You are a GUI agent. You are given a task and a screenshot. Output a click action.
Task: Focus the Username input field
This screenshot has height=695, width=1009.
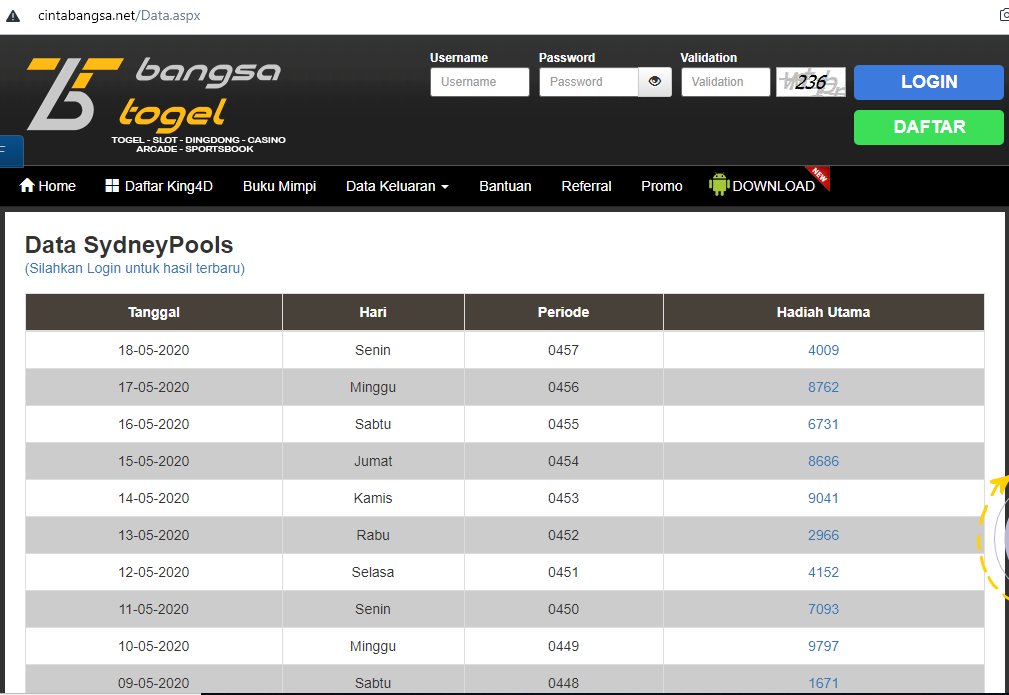click(479, 82)
